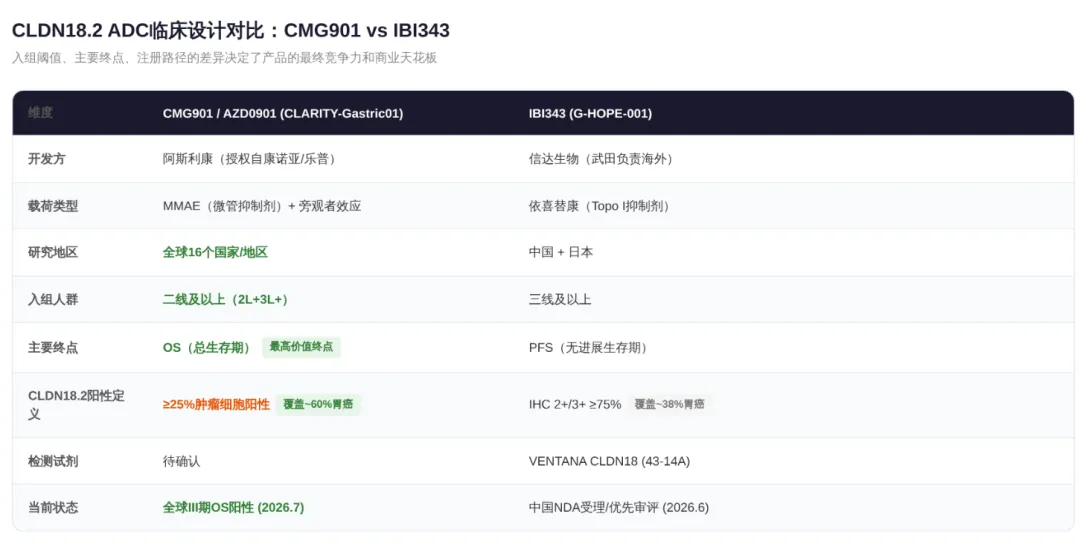Click PFS（无进展生存期）cell
The image size is (1080, 553).
tap(590, 347)
